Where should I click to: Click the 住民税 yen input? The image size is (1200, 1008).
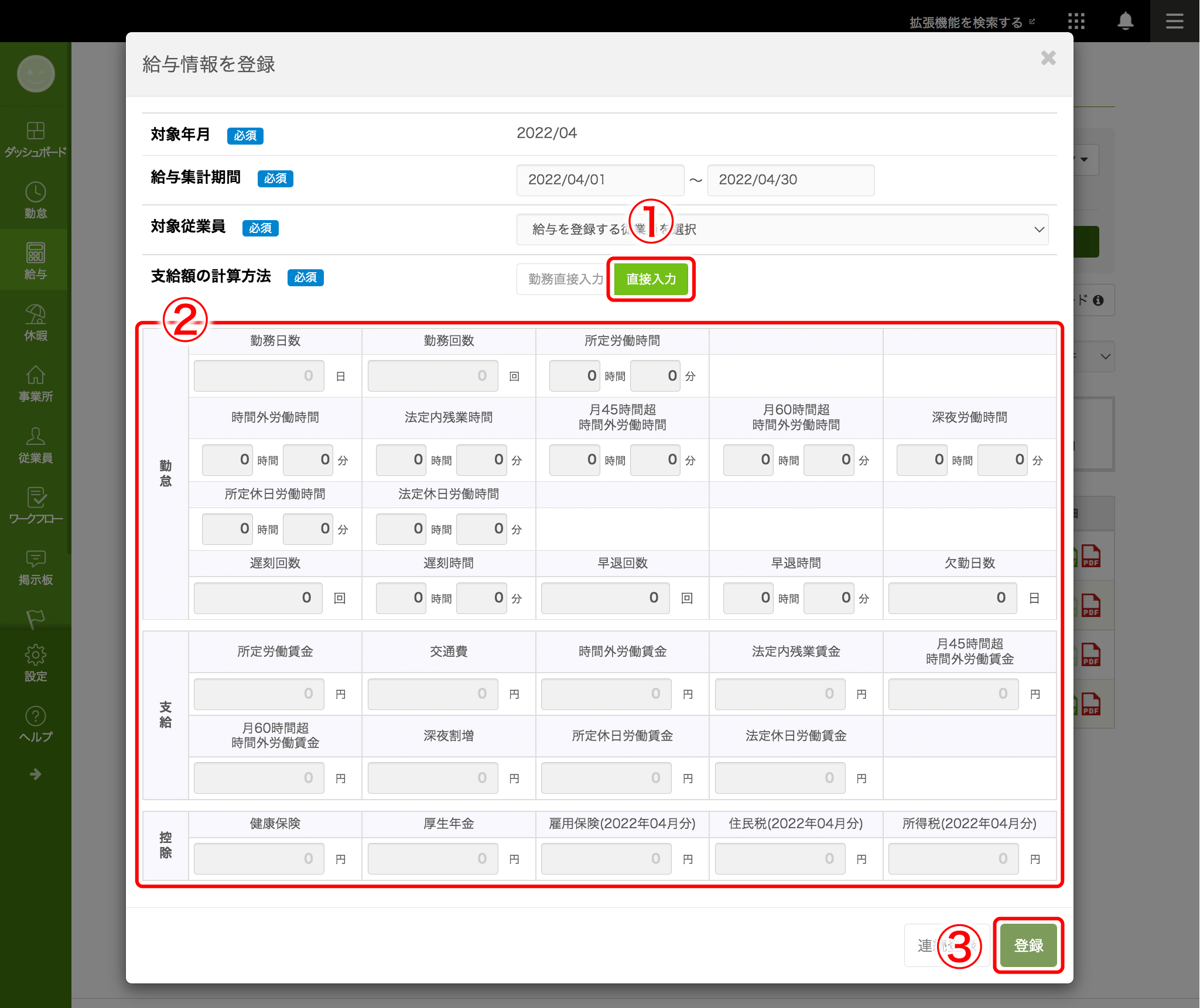coord(780,859)
